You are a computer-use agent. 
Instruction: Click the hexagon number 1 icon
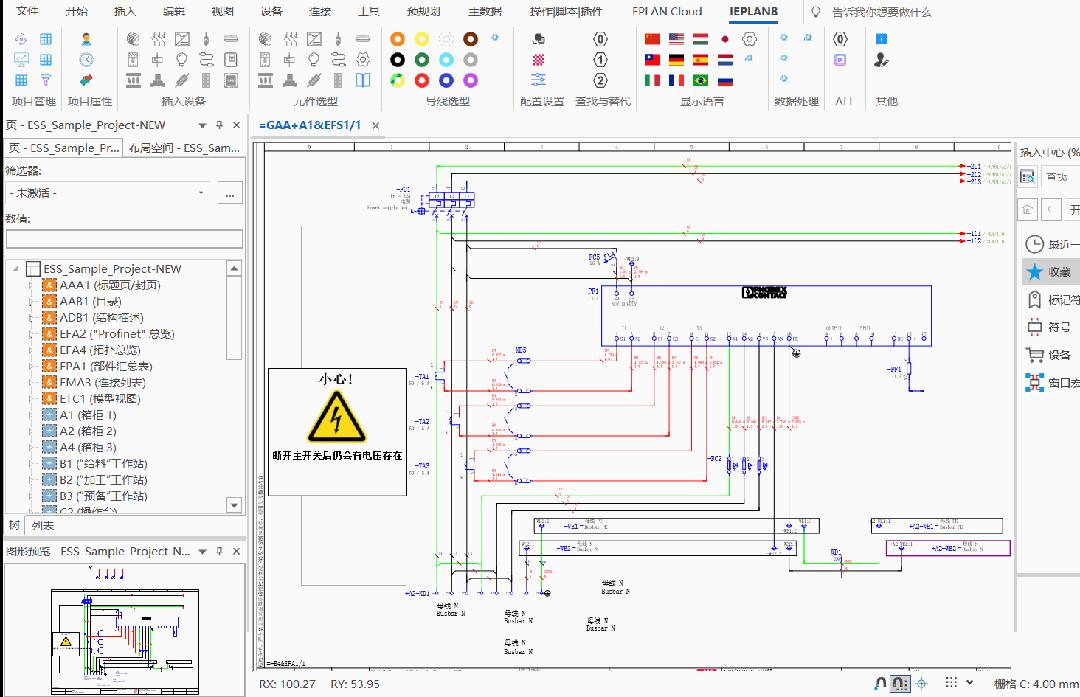[x=600, y=60]
